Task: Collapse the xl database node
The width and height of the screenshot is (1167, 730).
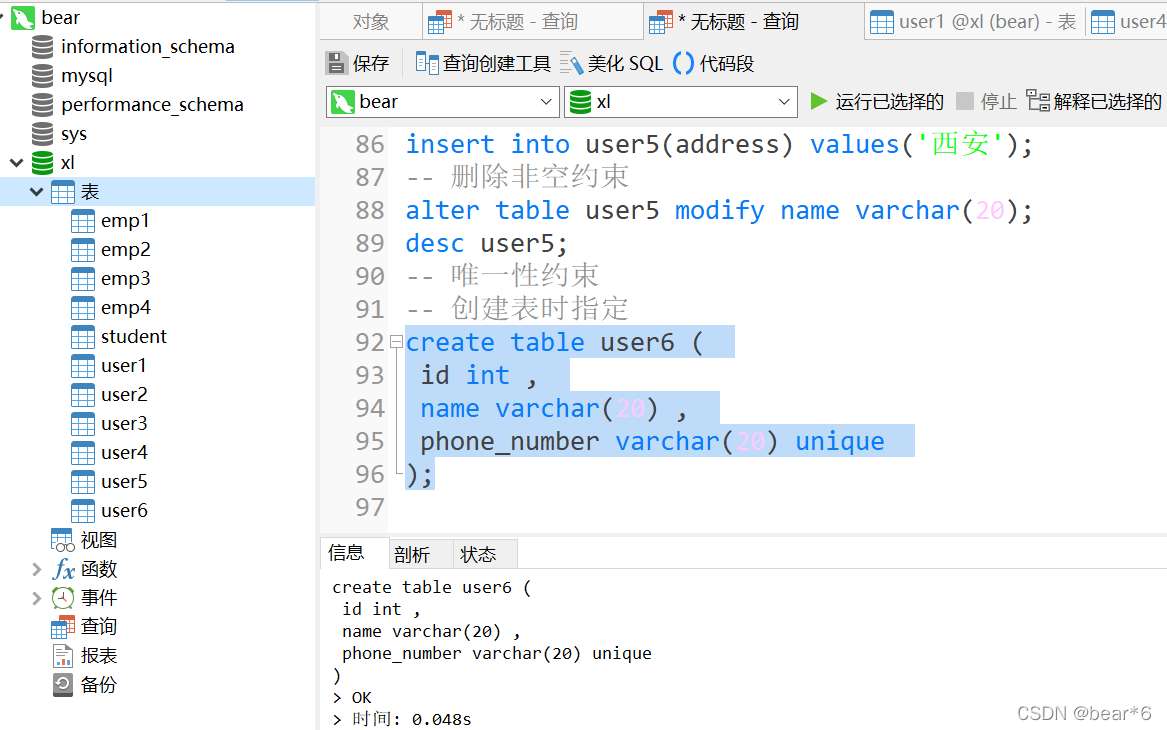Action: tap(16, 163)
